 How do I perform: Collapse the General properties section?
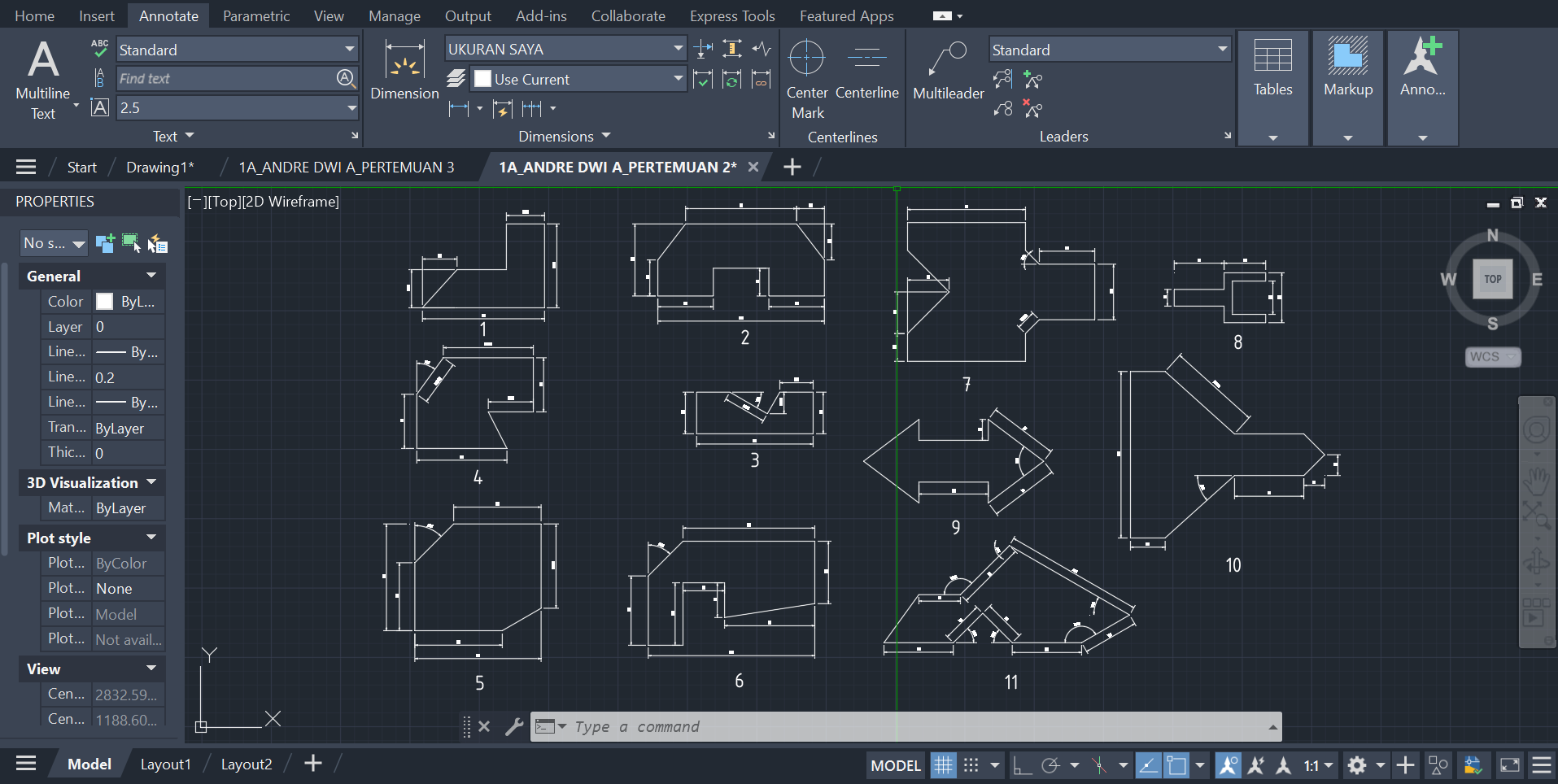point(151,276)
